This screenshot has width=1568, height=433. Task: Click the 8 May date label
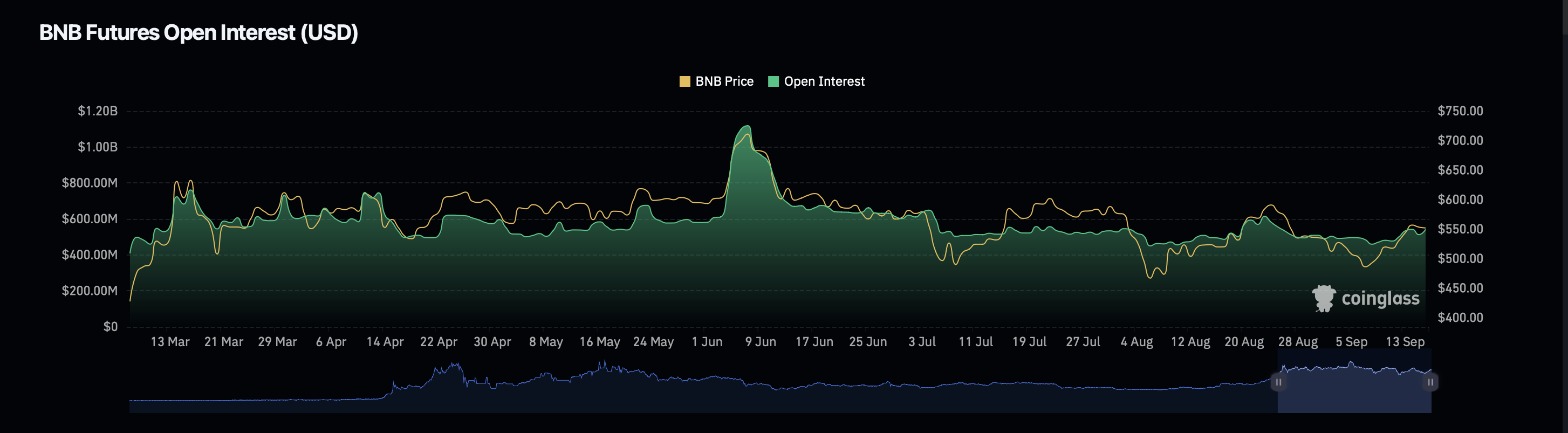click(x=546, y=342)
